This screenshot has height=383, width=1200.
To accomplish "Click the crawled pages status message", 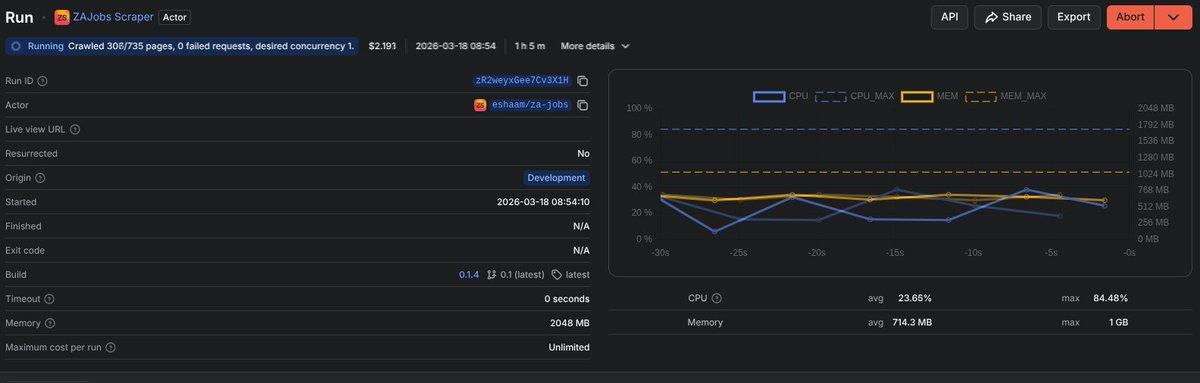I will point(211,46).
